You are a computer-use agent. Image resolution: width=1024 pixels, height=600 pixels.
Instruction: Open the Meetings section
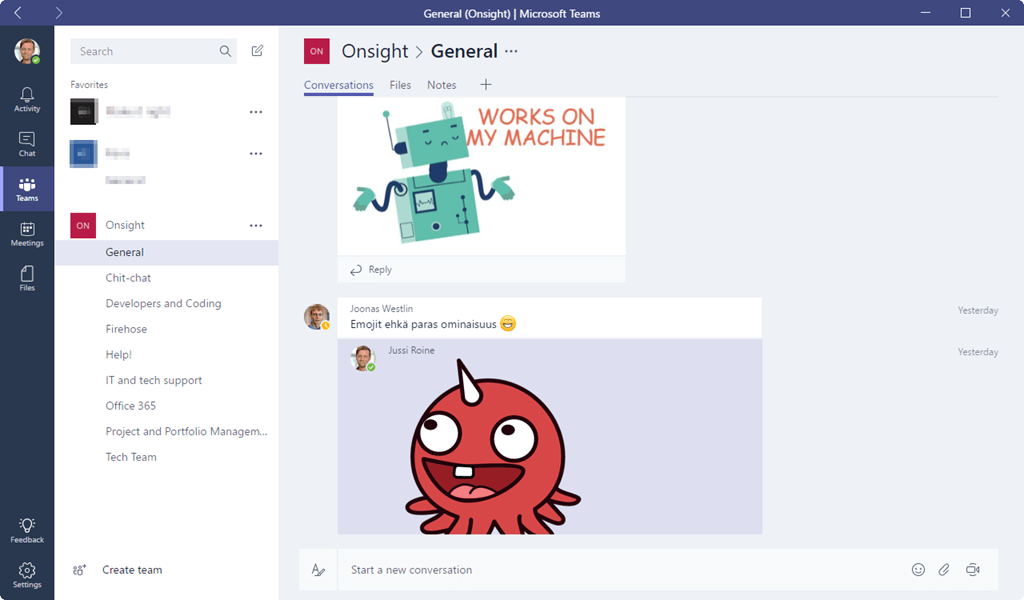tap(27, 234)
